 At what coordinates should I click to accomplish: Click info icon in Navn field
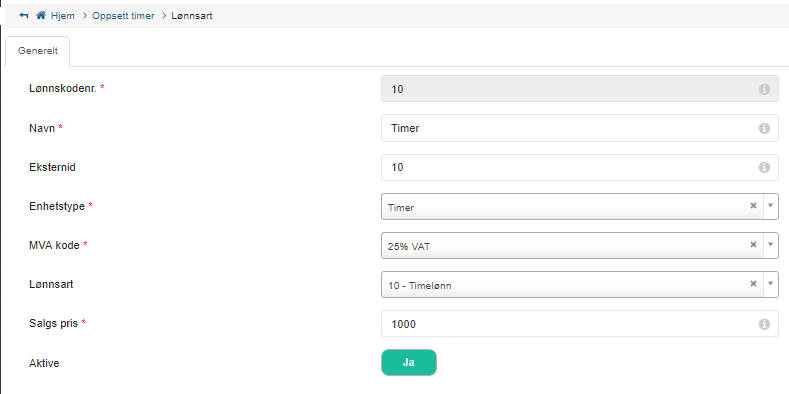tap(764, 128)
